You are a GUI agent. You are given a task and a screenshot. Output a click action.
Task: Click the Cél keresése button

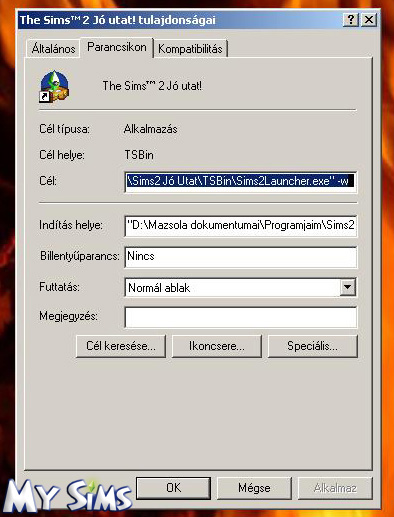(121, 346)
